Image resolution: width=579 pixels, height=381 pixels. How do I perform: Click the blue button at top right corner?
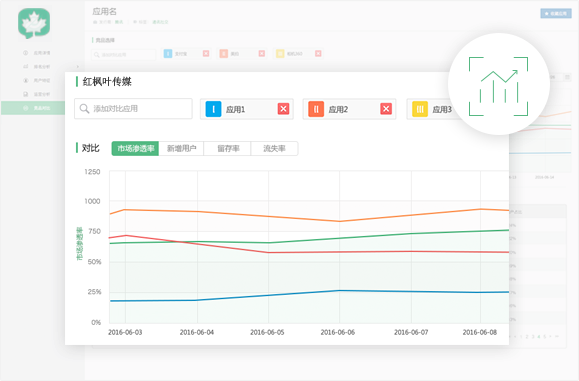[556, 13]
